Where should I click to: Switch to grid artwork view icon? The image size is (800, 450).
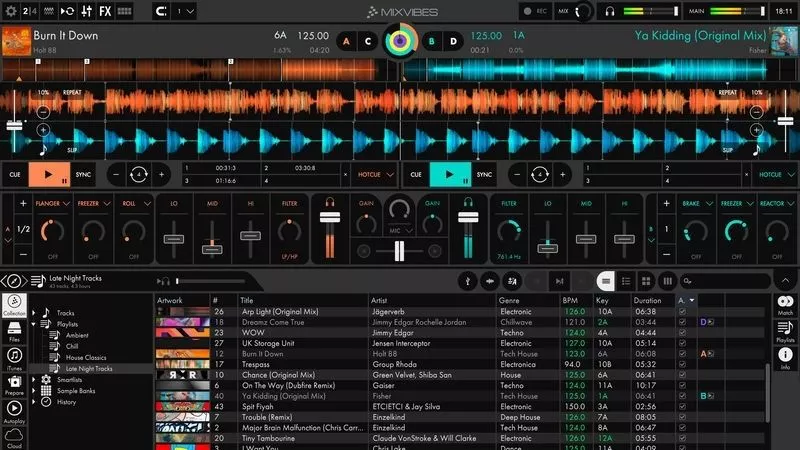coord(646,281)
